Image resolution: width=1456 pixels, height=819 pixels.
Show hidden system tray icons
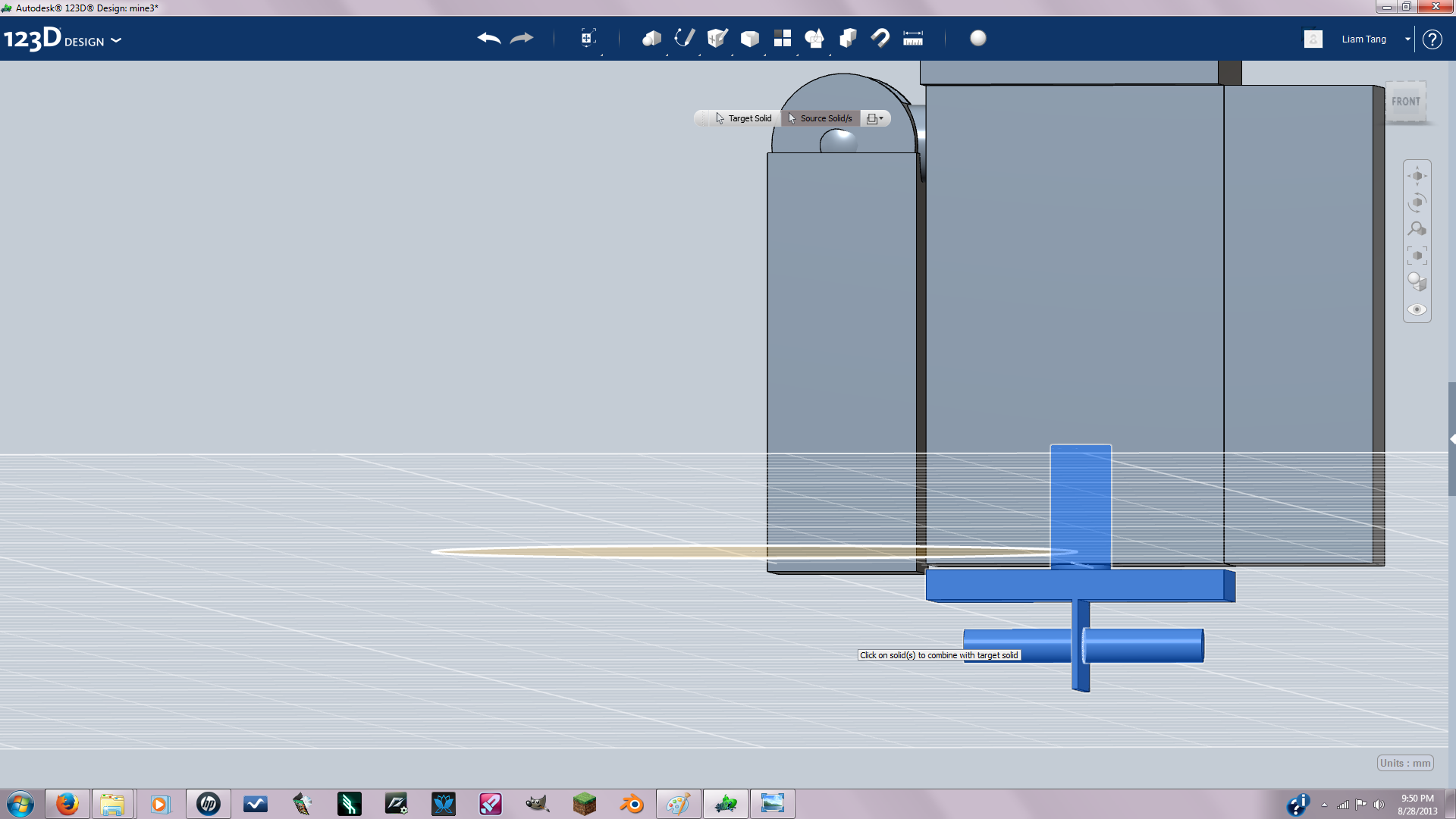click(1324, 805)
